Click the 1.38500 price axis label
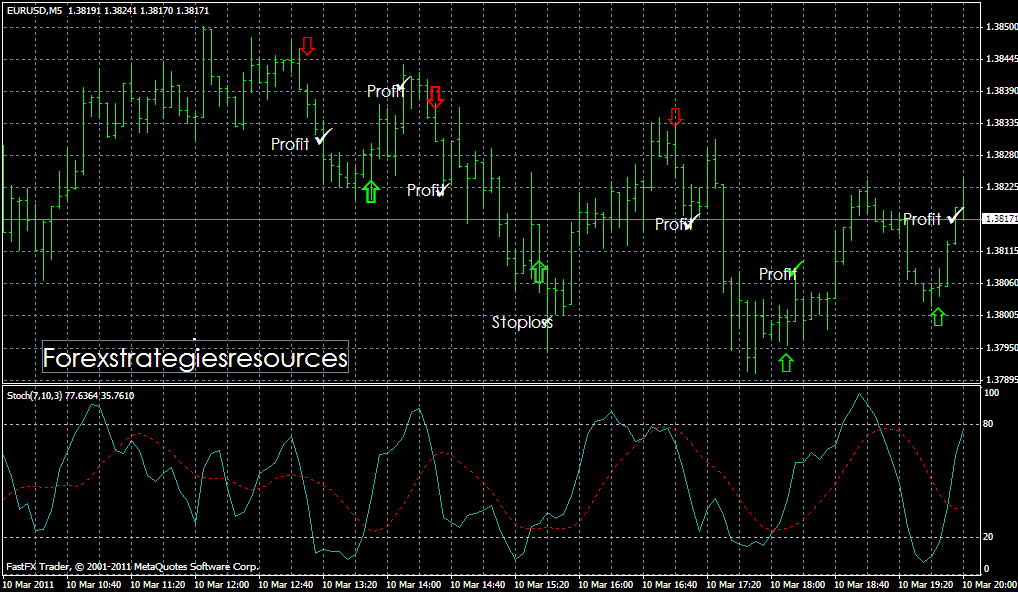1018x592 pixels. (1001, 27)
